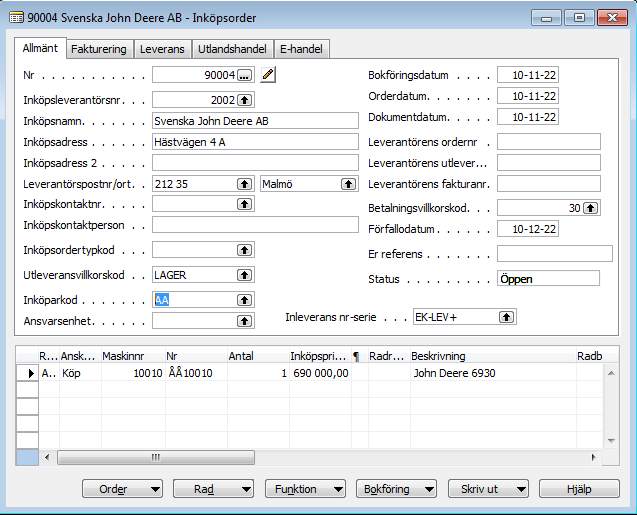Open the Inleverans nr-serie lookup arrow

506,317
